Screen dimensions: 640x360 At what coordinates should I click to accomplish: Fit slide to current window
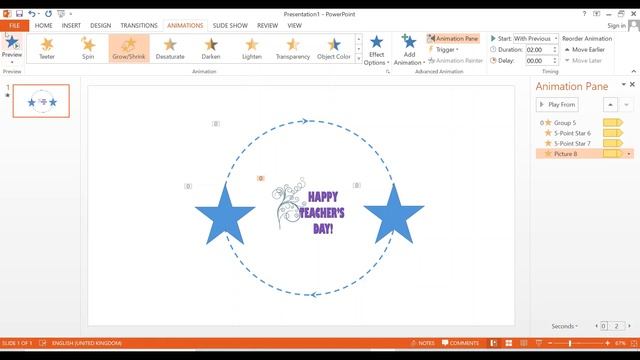pyautogui.click(x=635, y=343)
